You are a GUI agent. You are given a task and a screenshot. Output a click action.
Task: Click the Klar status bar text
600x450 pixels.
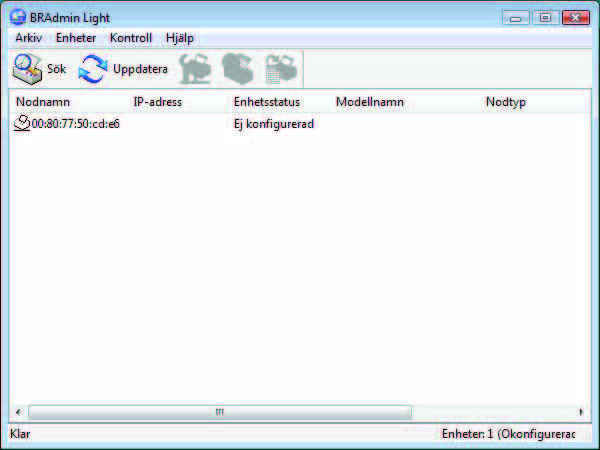coord(20,434)
